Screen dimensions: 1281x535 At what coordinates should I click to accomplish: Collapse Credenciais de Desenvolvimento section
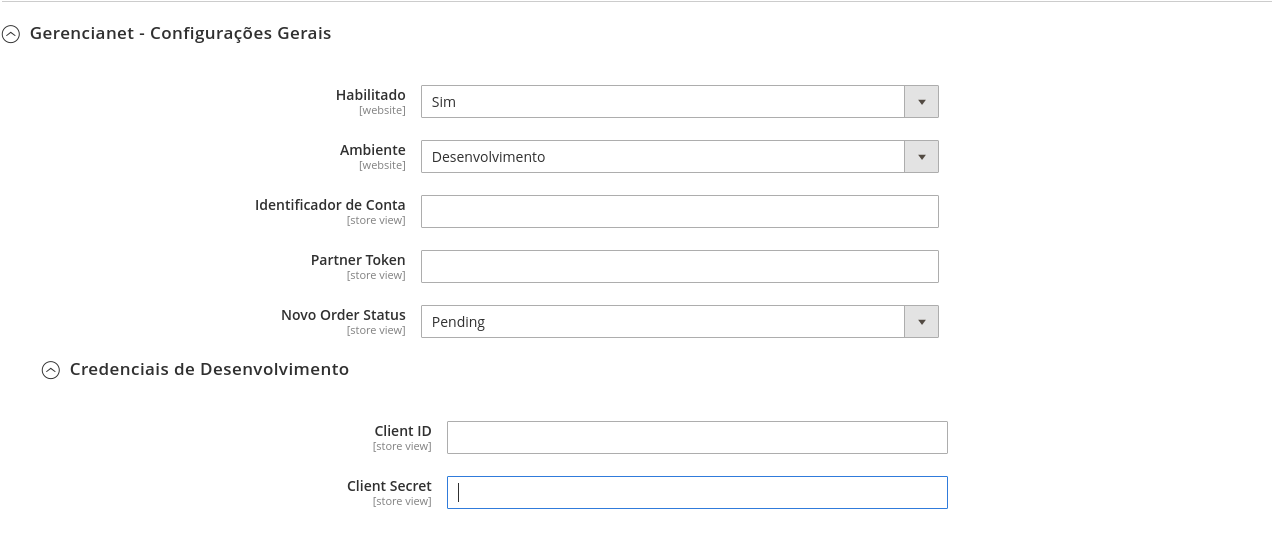click(51, 370)
